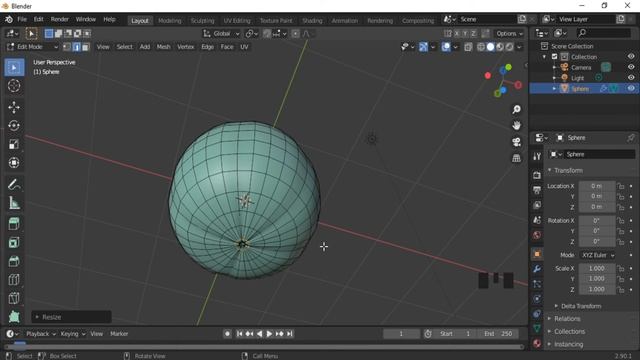Open the viewport Select menu
The width and height of the screenshot is (640, 360).
[124, 47]
